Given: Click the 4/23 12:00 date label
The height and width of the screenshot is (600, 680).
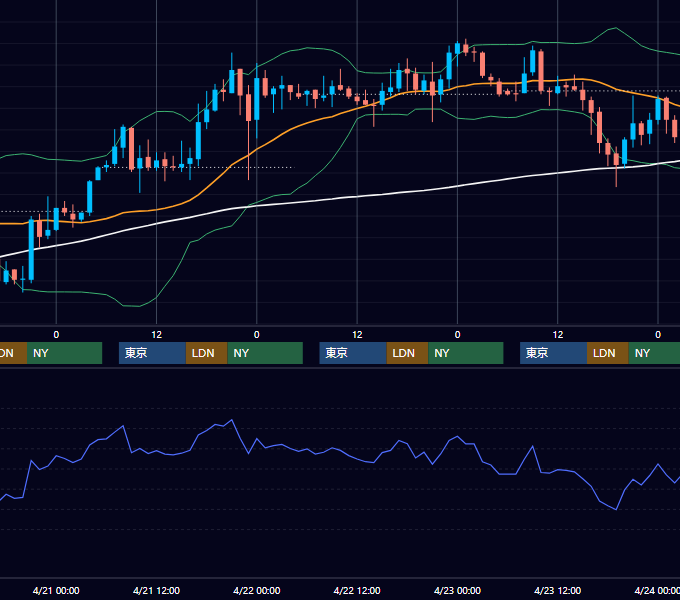Looking at the screenshot, I should pos(557,590).
